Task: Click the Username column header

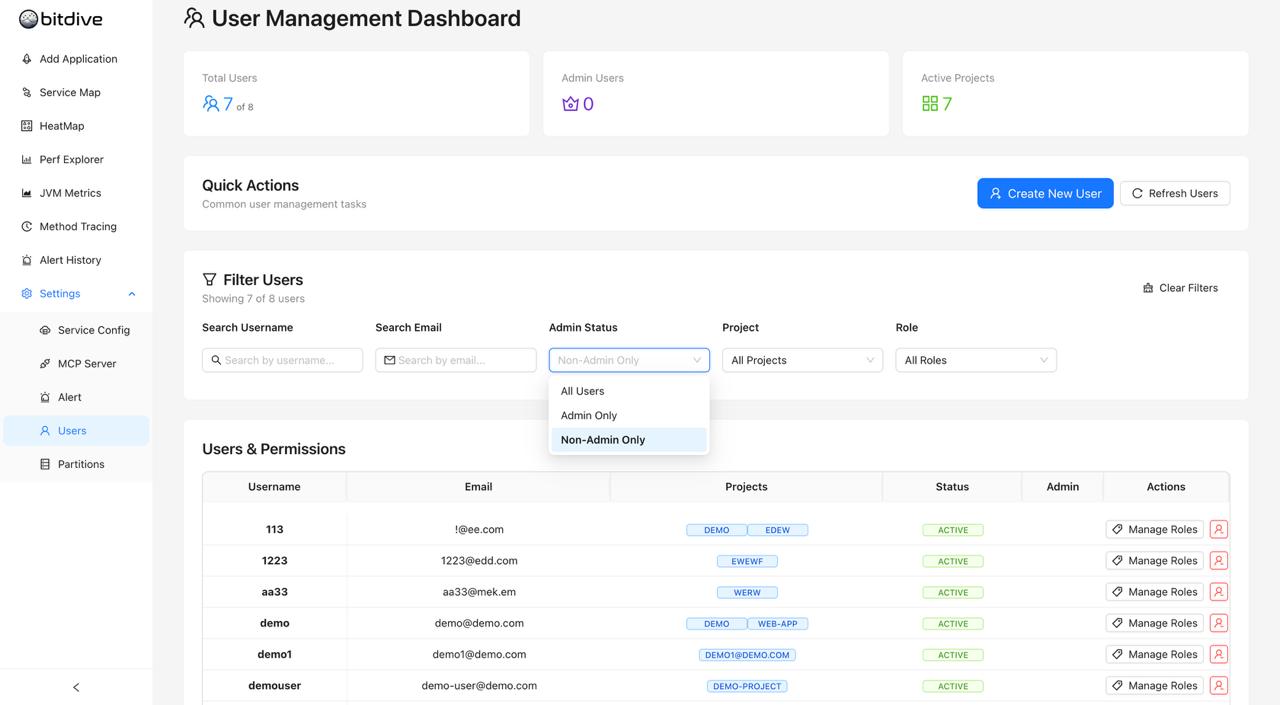Action: (x=274, y=487)
